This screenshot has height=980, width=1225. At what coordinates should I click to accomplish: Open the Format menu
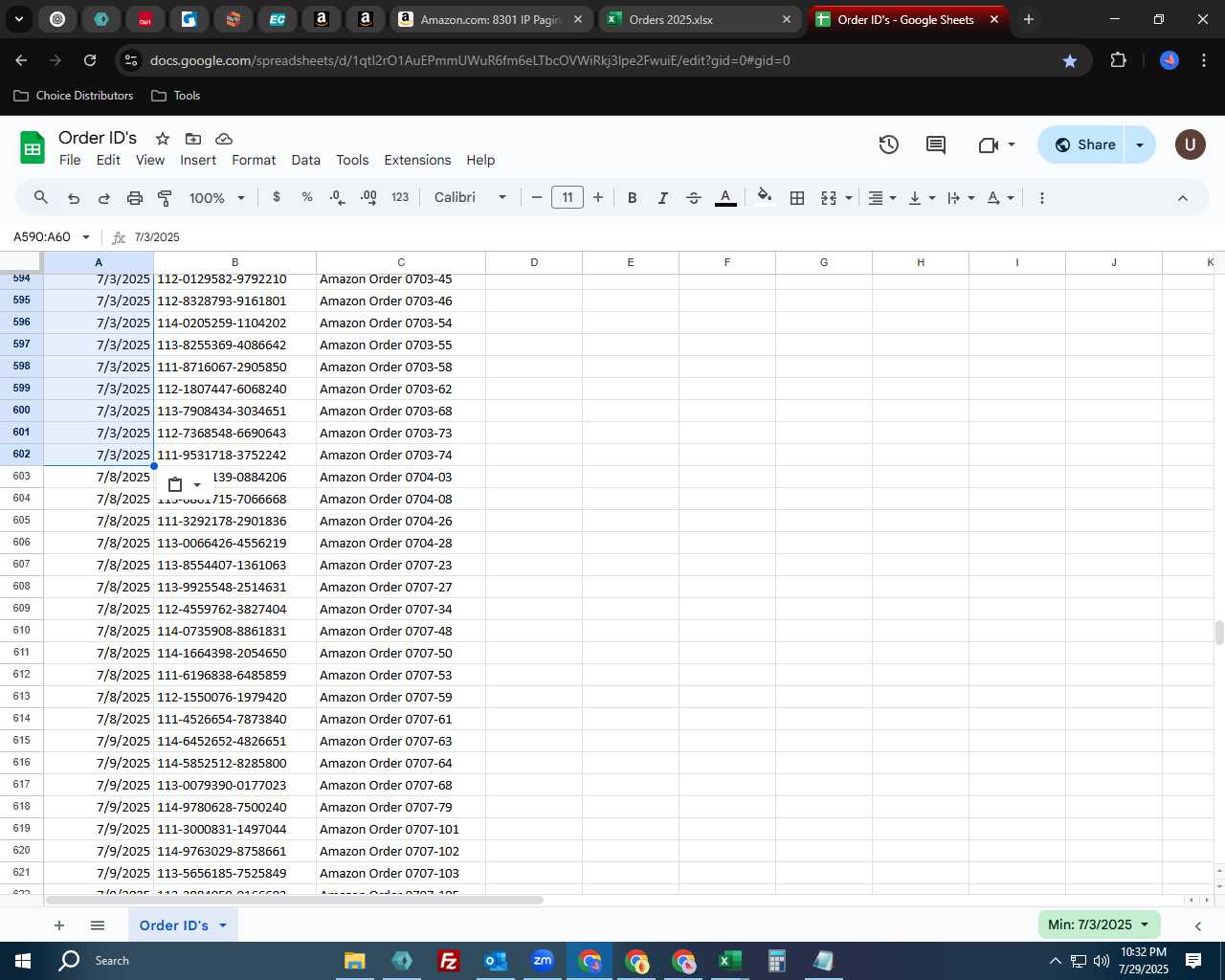(254, 160)
